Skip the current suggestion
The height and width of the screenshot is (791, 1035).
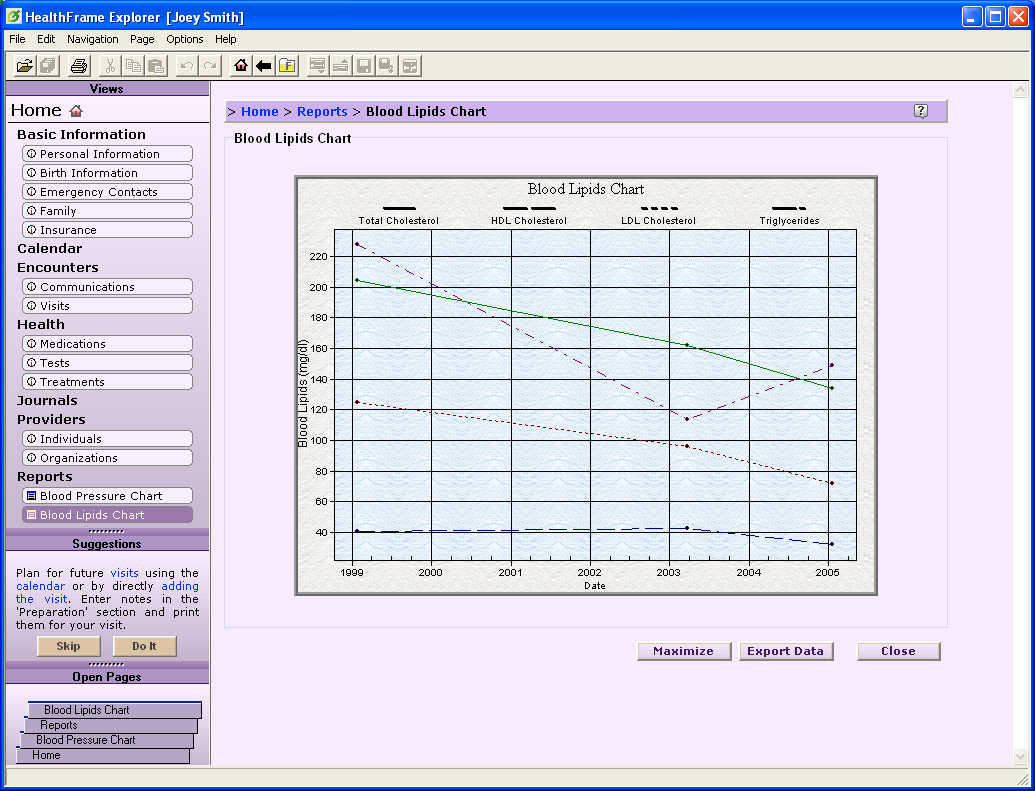[x=69, y=646]
